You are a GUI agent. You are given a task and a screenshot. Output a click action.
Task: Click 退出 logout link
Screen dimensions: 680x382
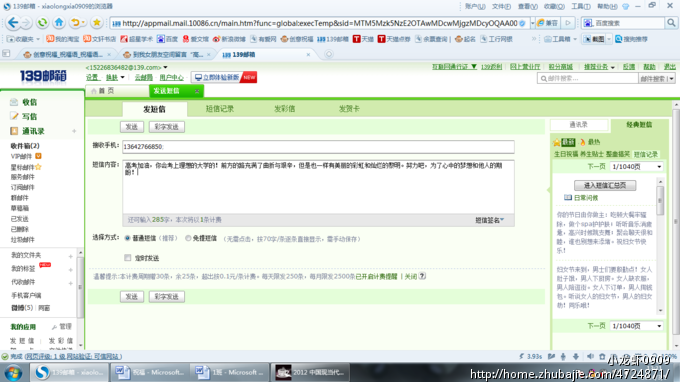[669, 67]
